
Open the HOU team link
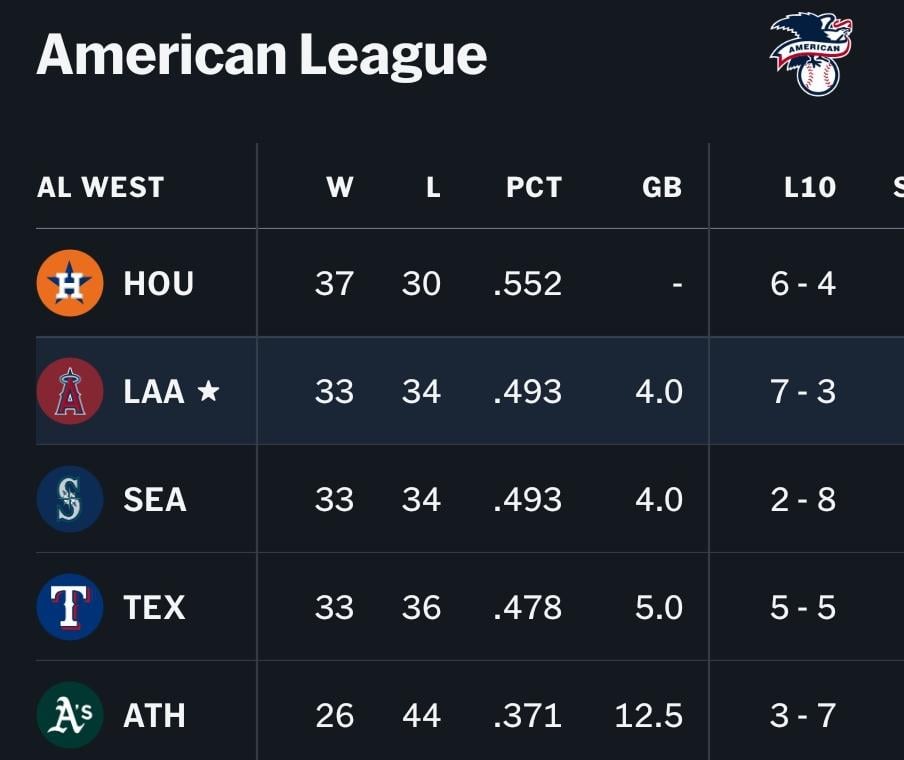[x=158, y=283]
